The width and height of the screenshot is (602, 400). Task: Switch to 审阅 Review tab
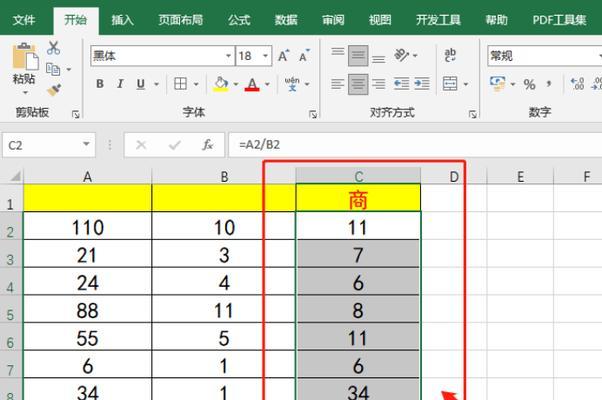(333, 20)
